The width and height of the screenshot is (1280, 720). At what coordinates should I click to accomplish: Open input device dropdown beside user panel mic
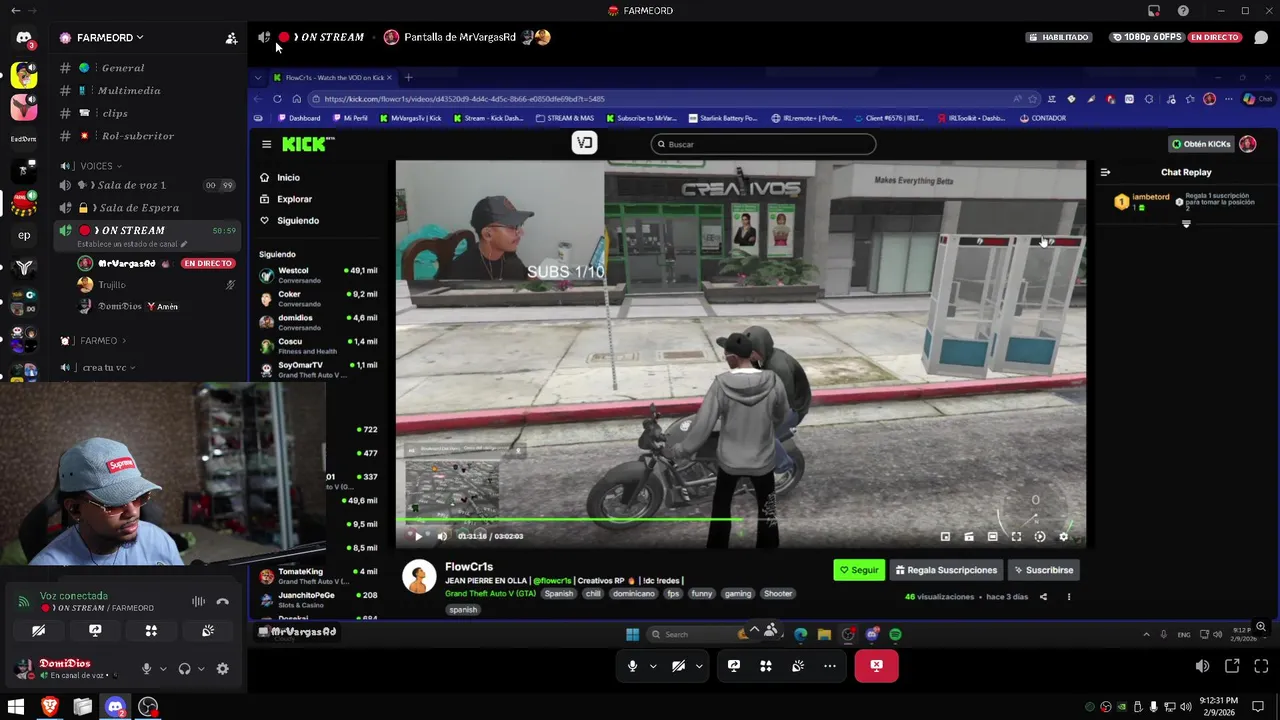tap(162, 669)
